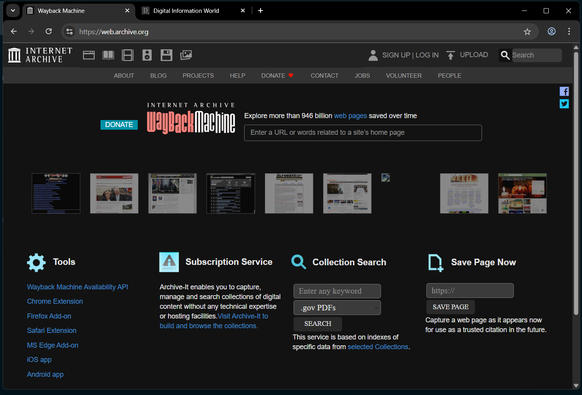Open the BLOG menu item
This screenshot has width=582, height=395.
(158, 76)
